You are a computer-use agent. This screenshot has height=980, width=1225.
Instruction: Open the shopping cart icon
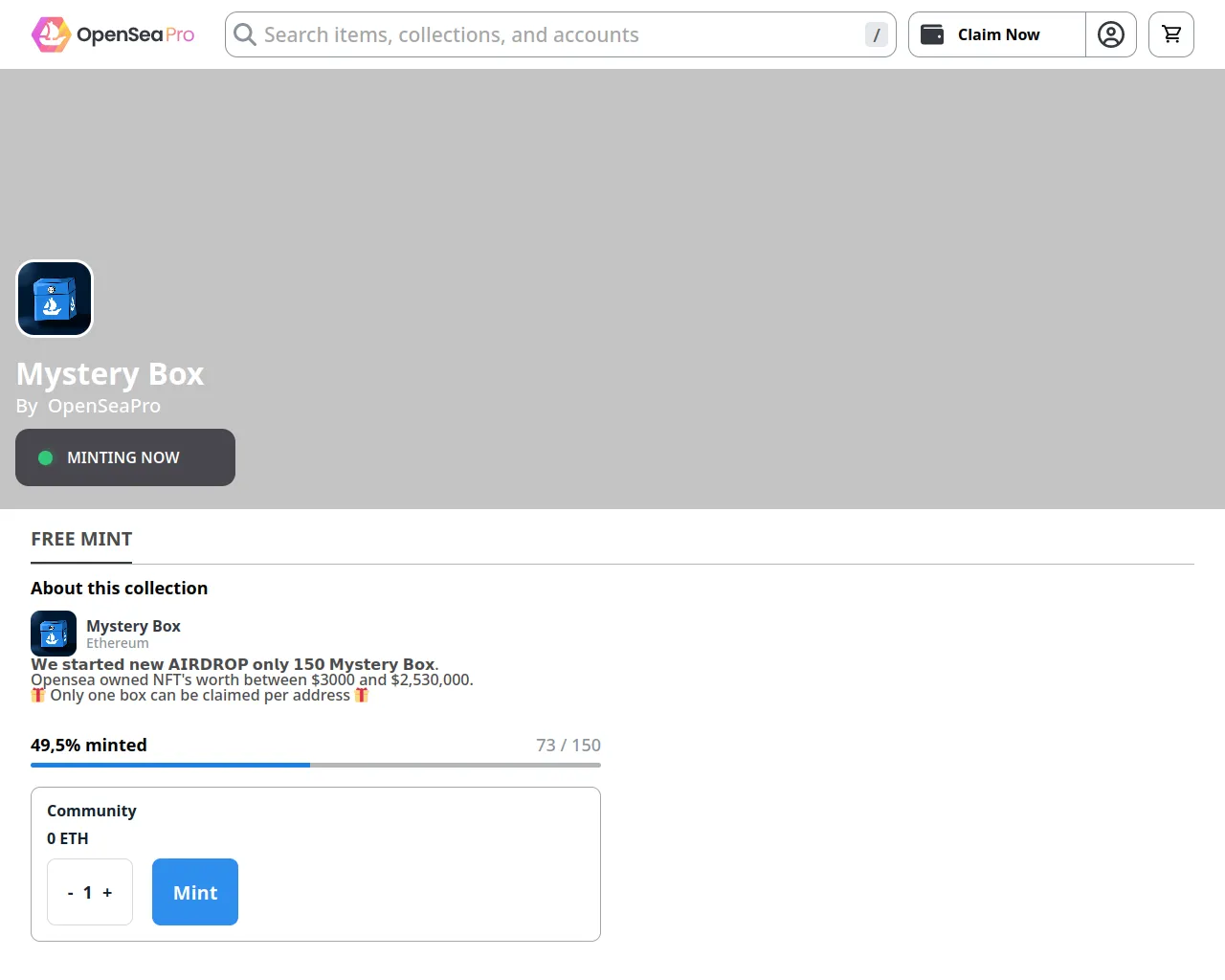pos(1171,34)
